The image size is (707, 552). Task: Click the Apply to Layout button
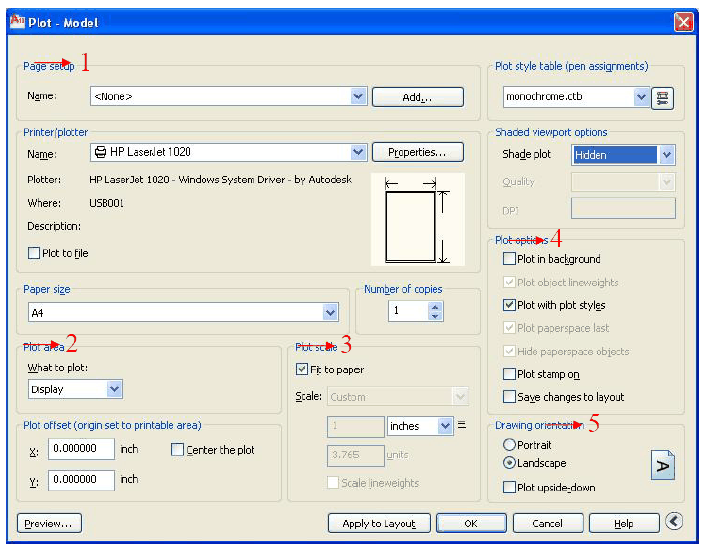tap(379, 523)
